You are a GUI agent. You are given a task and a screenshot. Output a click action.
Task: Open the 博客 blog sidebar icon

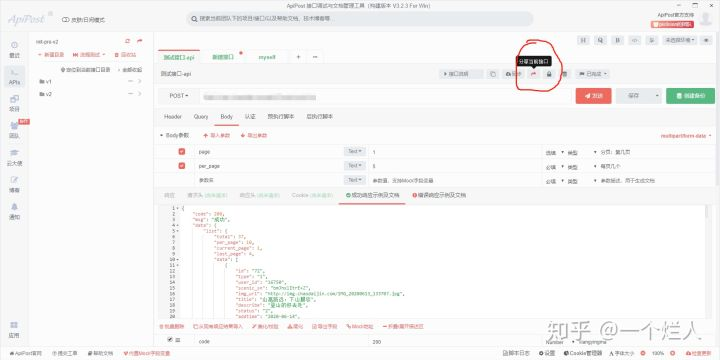pyautogui.click(x=14, y=185)
